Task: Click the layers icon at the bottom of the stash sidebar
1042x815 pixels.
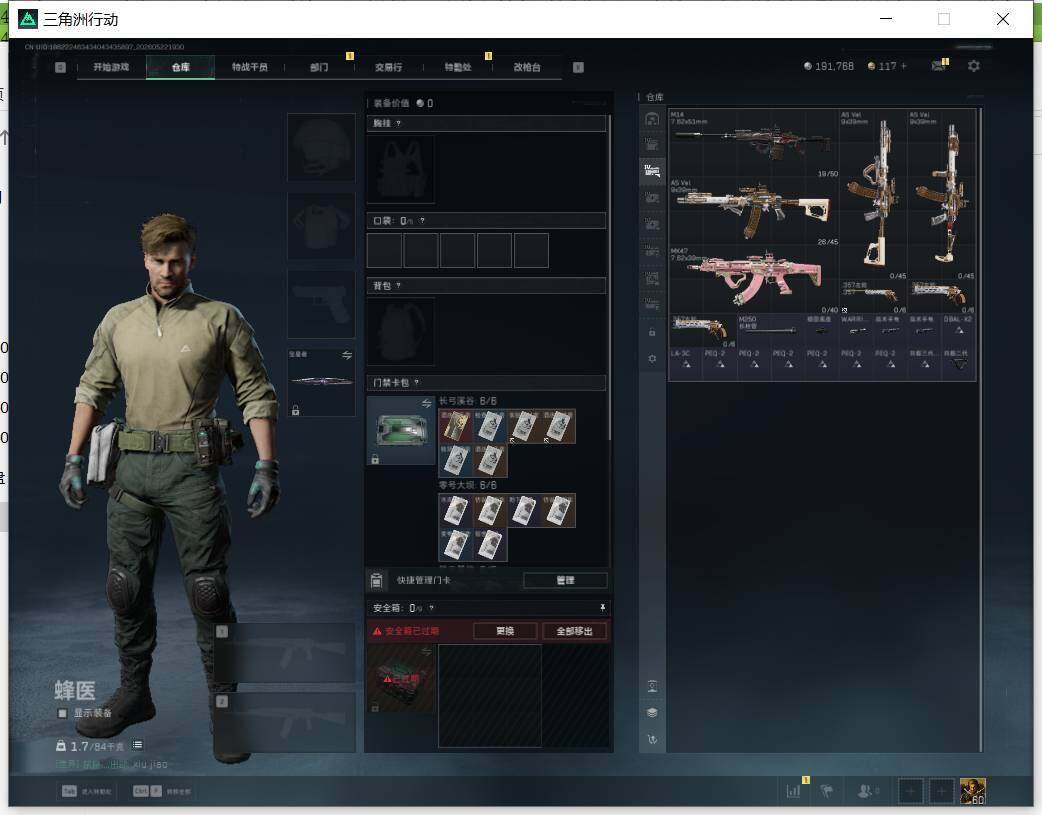Action: [x=652, y=713]
